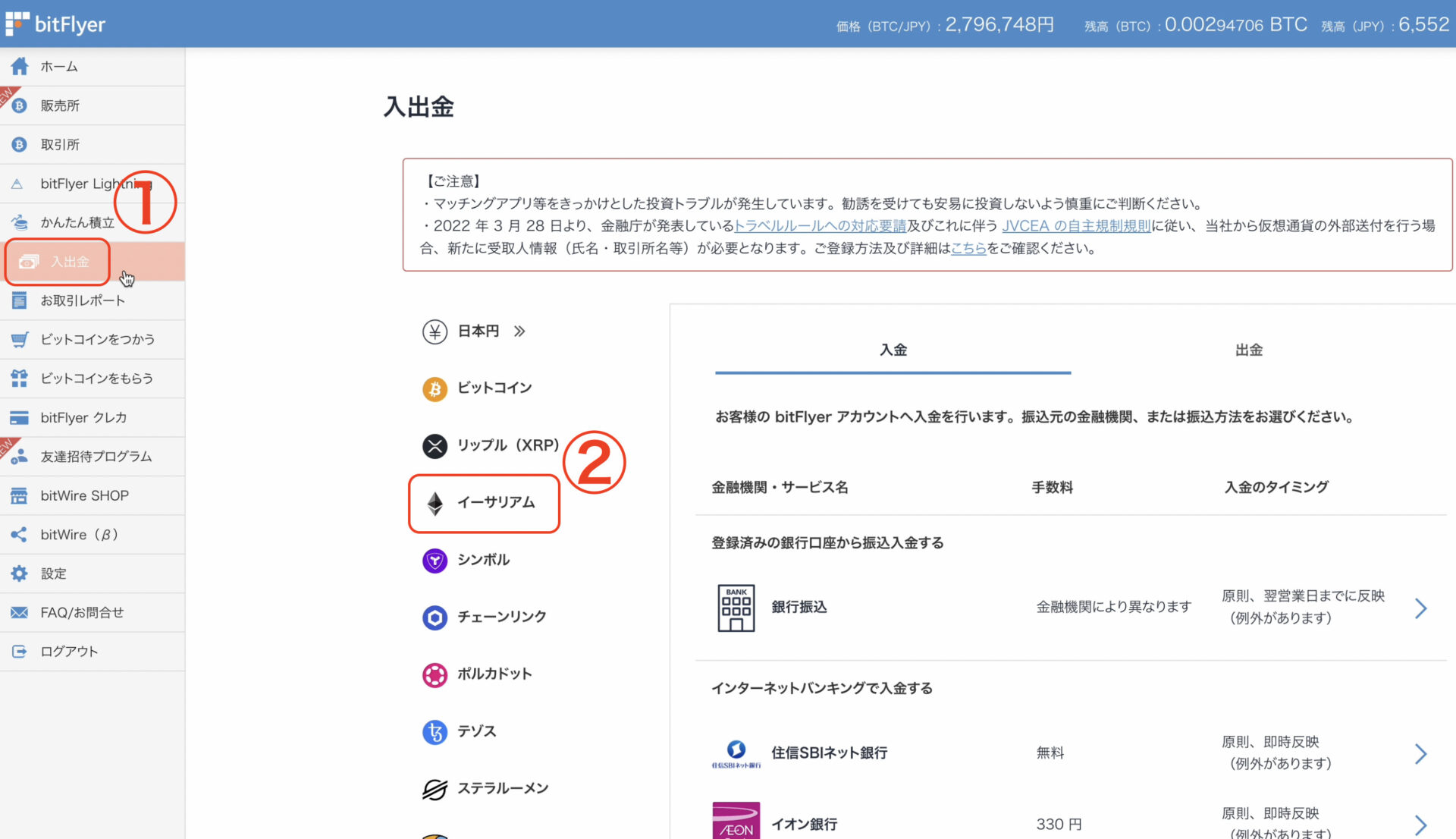Switch to the 出金 tab
1456x839 pixels.
1249,350
